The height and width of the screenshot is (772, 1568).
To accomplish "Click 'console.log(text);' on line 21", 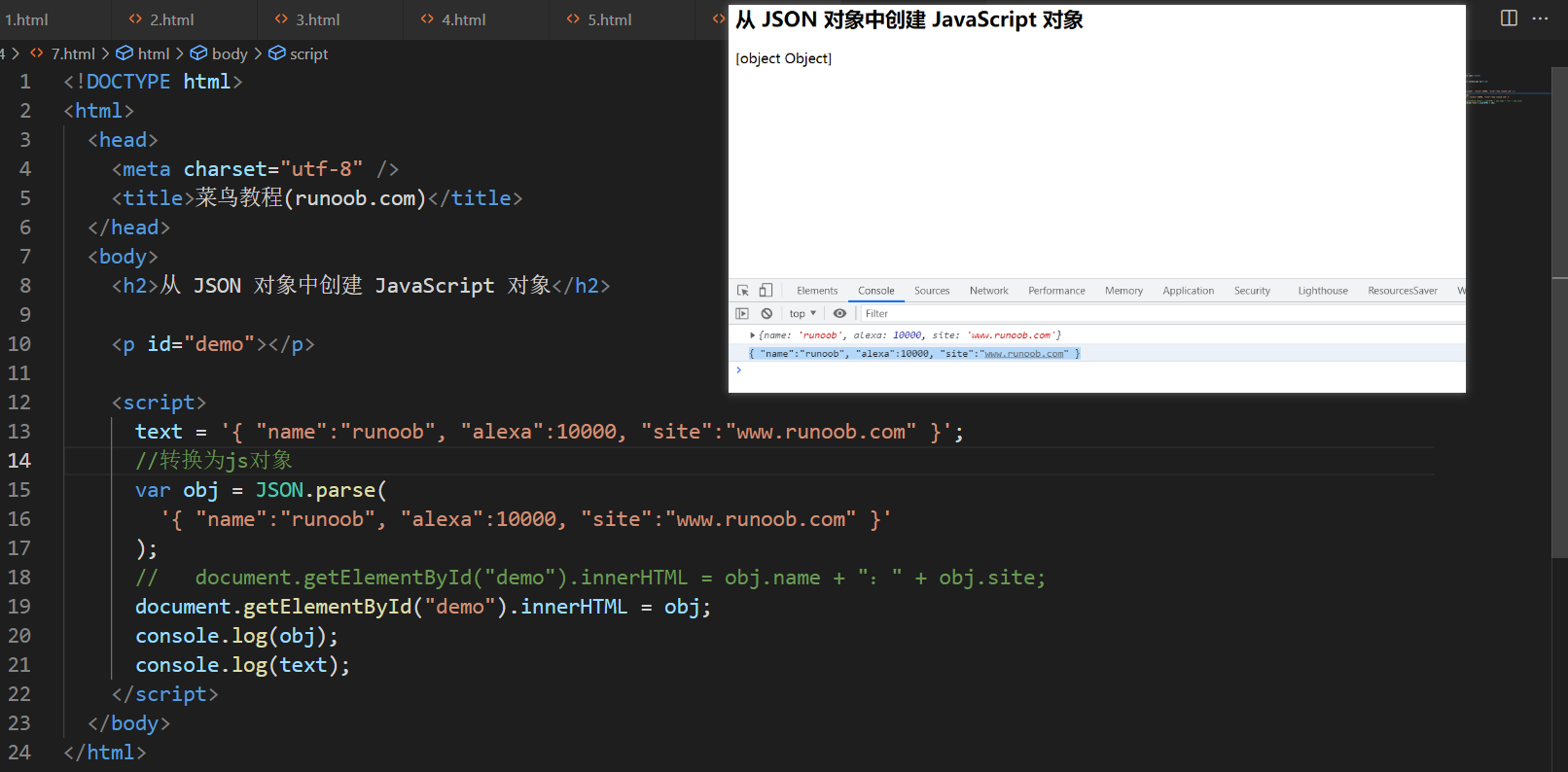I will pyautogui.click(x=242, y=665).
